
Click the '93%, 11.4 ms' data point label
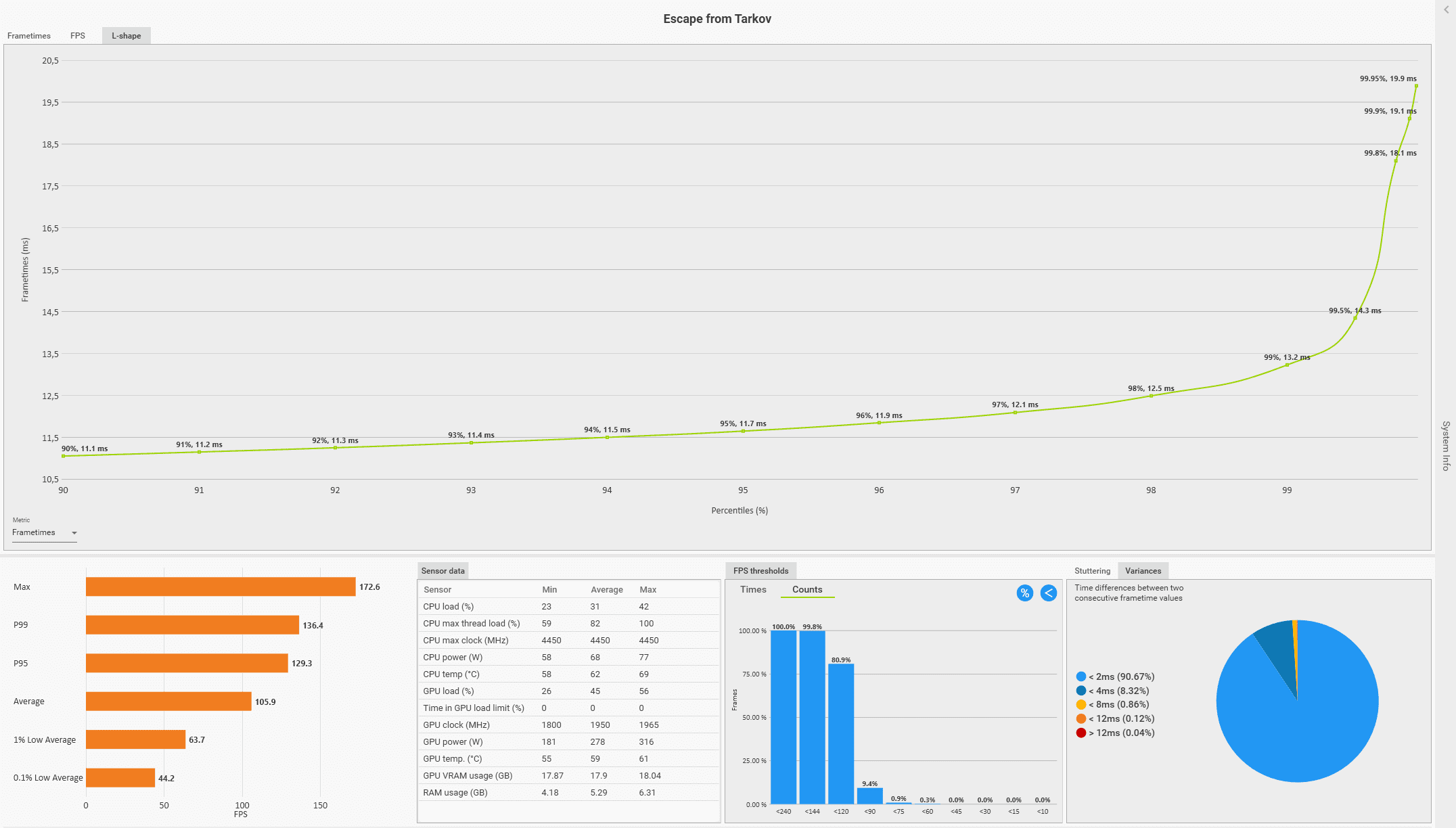(x=471, y=435)
